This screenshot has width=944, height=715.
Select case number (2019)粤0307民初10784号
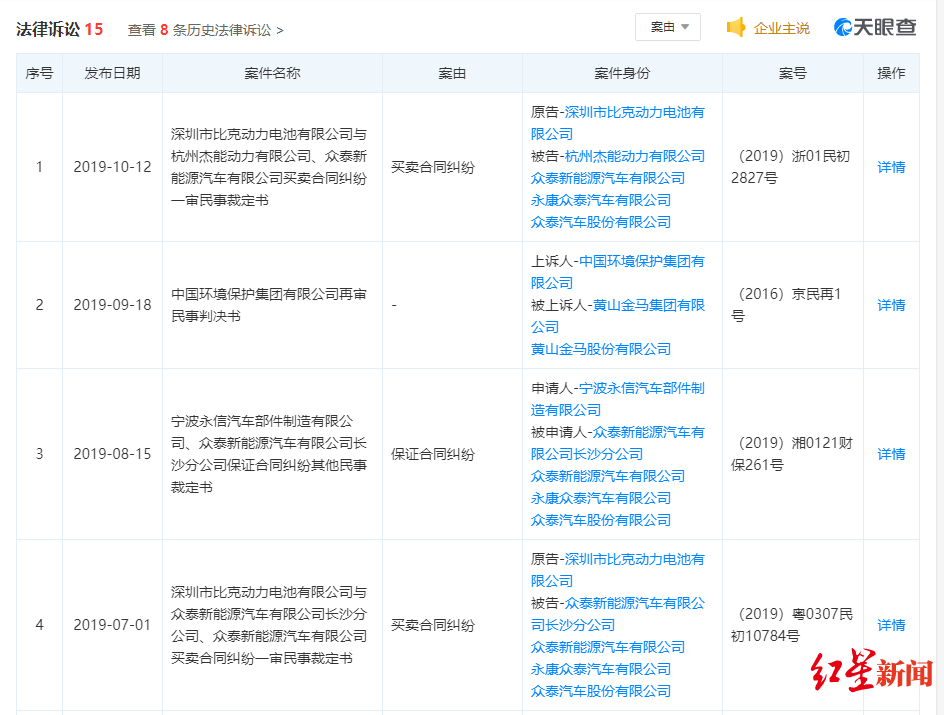[x=792, y=625]
